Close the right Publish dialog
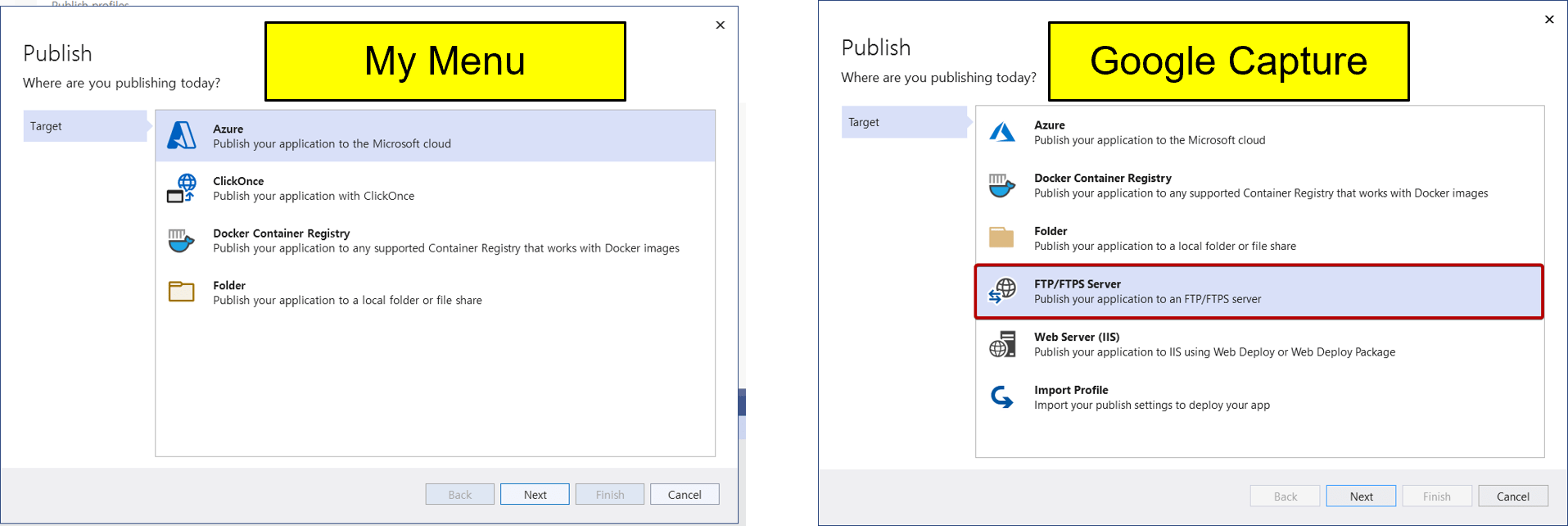Viewport: 1568px width, 526px height. point(1549,20)
